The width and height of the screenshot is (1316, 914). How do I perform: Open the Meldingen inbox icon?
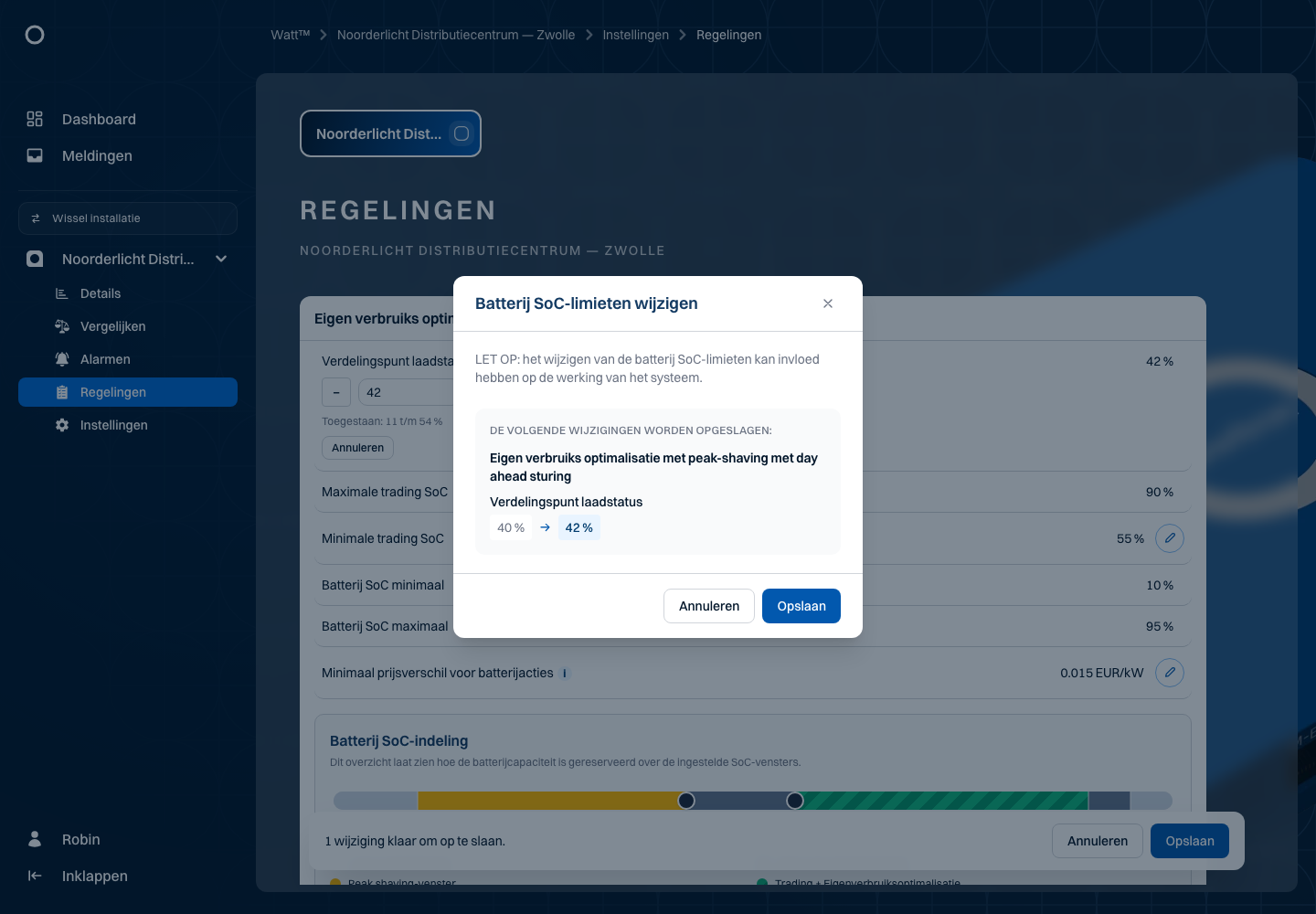35,155
